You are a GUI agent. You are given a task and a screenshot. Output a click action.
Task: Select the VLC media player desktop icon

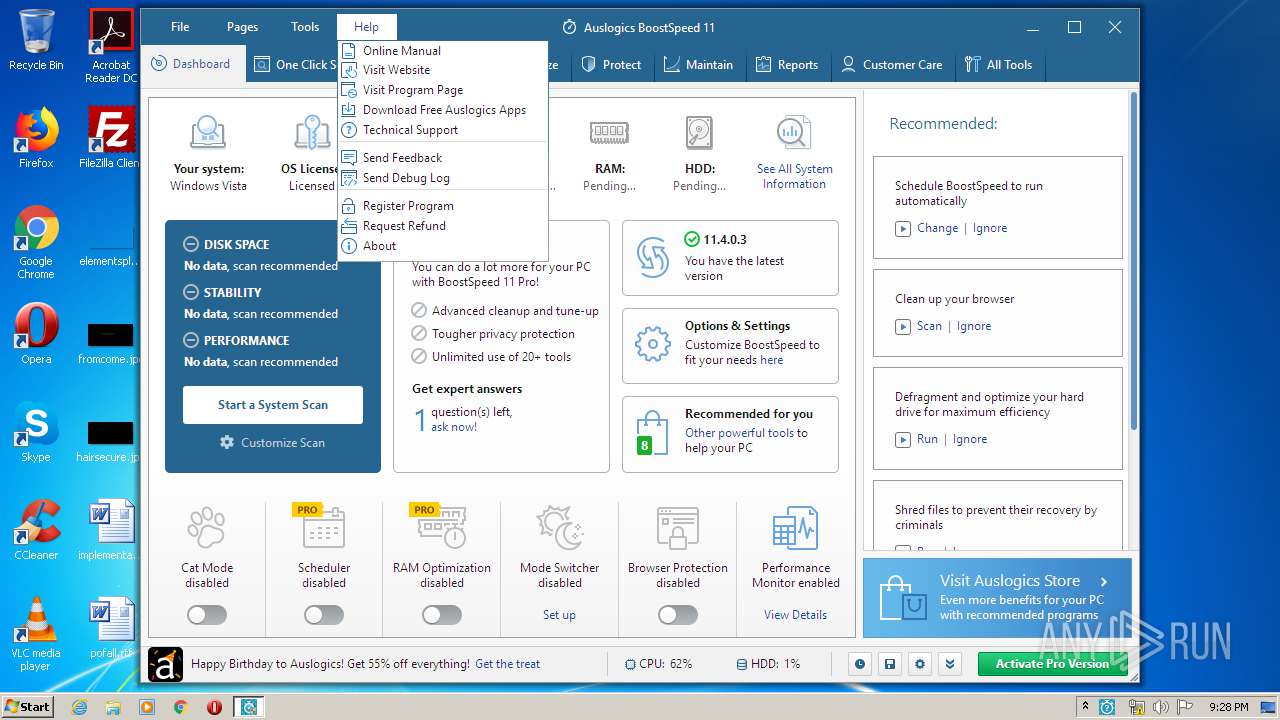pyautogui.click(x=36, y=634)
